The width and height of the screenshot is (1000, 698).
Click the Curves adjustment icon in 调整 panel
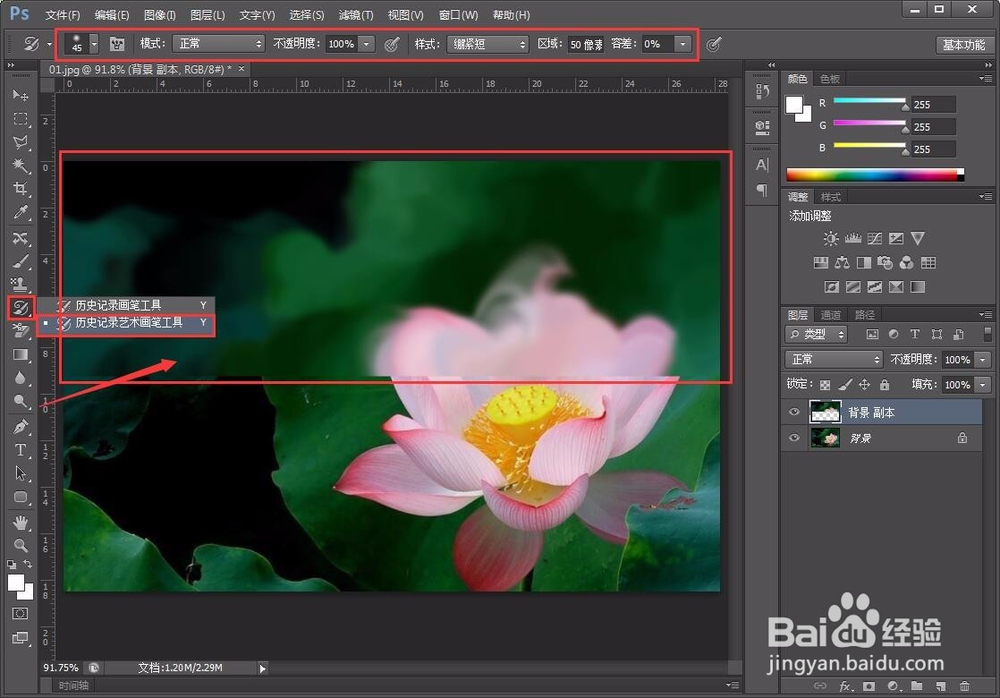click(x=877, y=238)
